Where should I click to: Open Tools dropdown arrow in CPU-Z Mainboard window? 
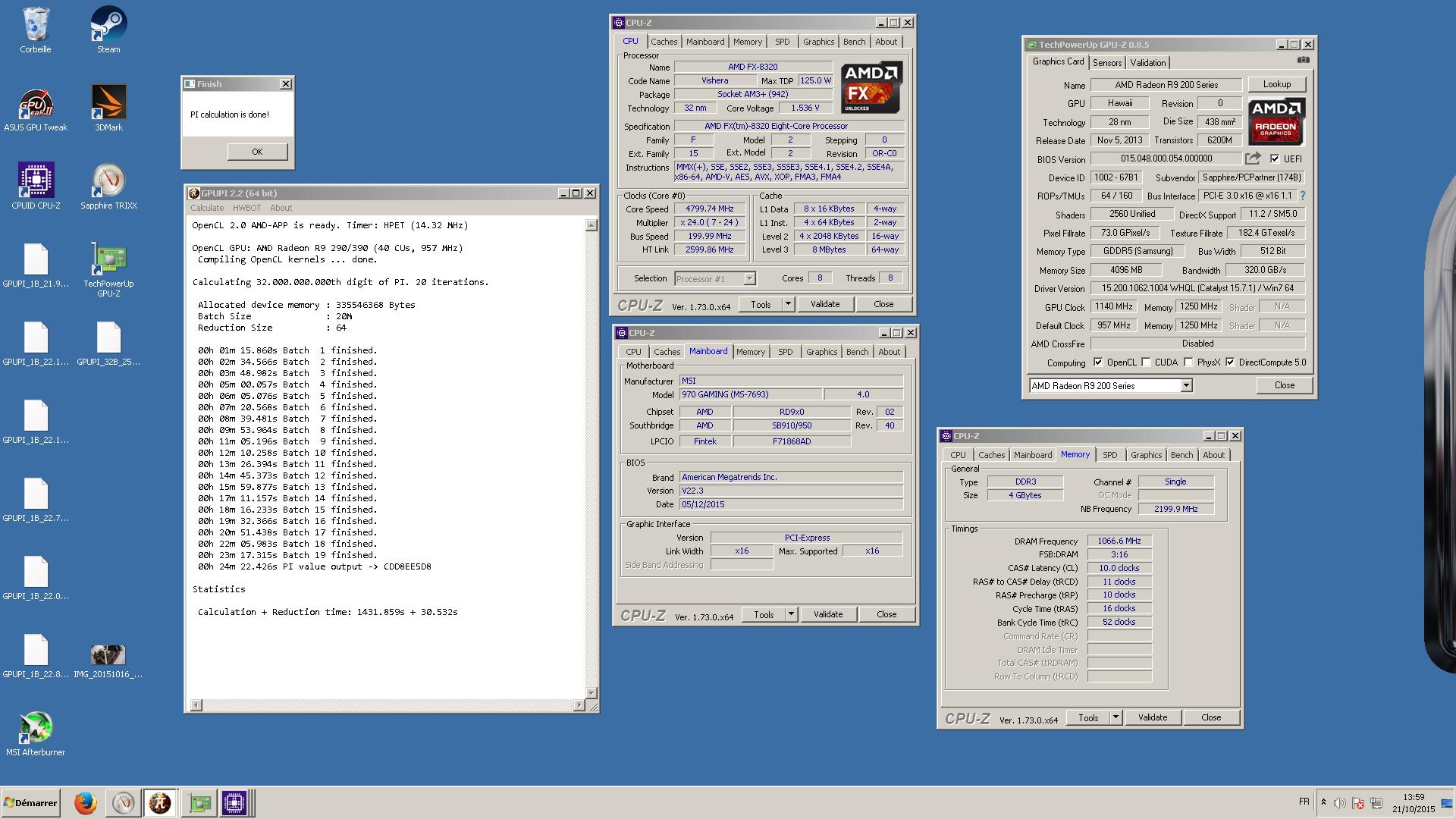pos(790,614)
